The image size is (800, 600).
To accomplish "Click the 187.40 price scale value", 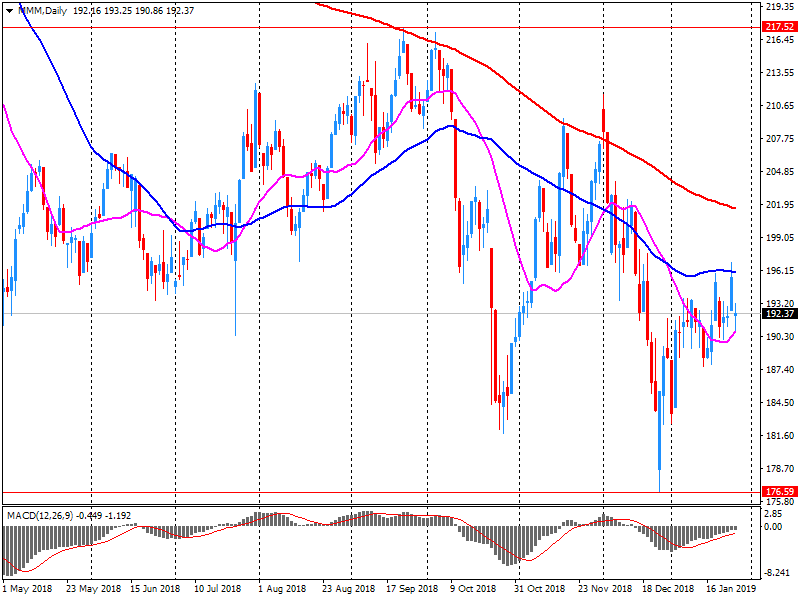I will 780,369.
